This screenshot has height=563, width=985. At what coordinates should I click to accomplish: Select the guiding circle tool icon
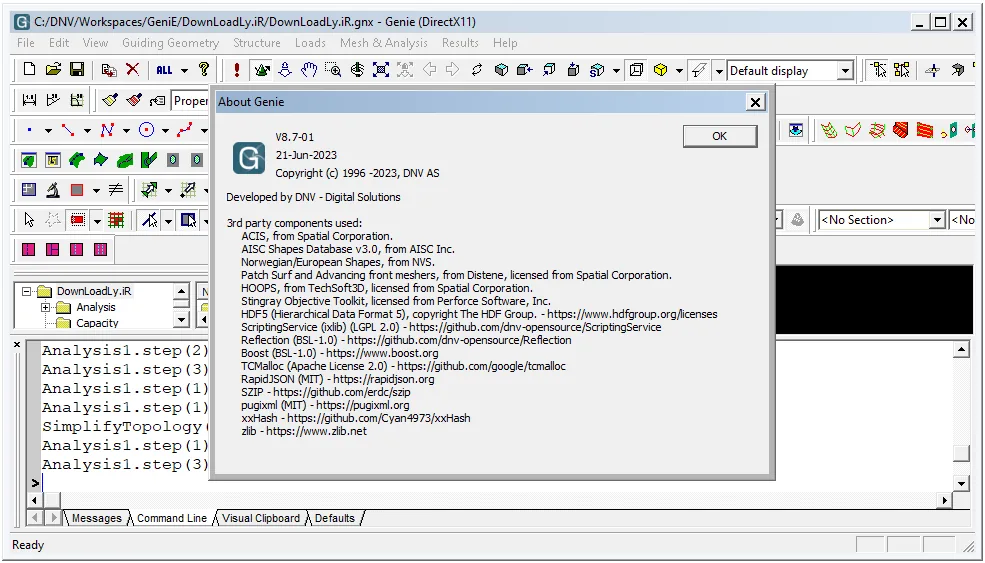point(146,130)
